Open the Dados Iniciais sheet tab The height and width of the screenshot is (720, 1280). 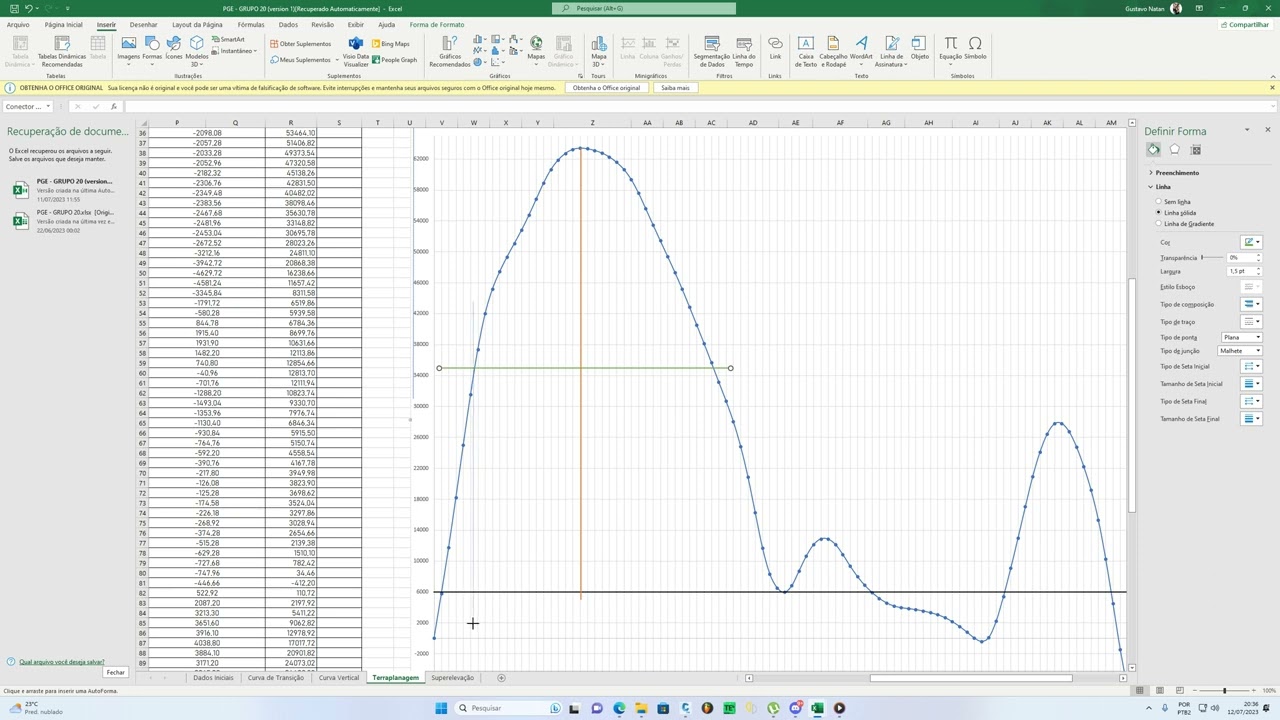[x=213, y=678]
